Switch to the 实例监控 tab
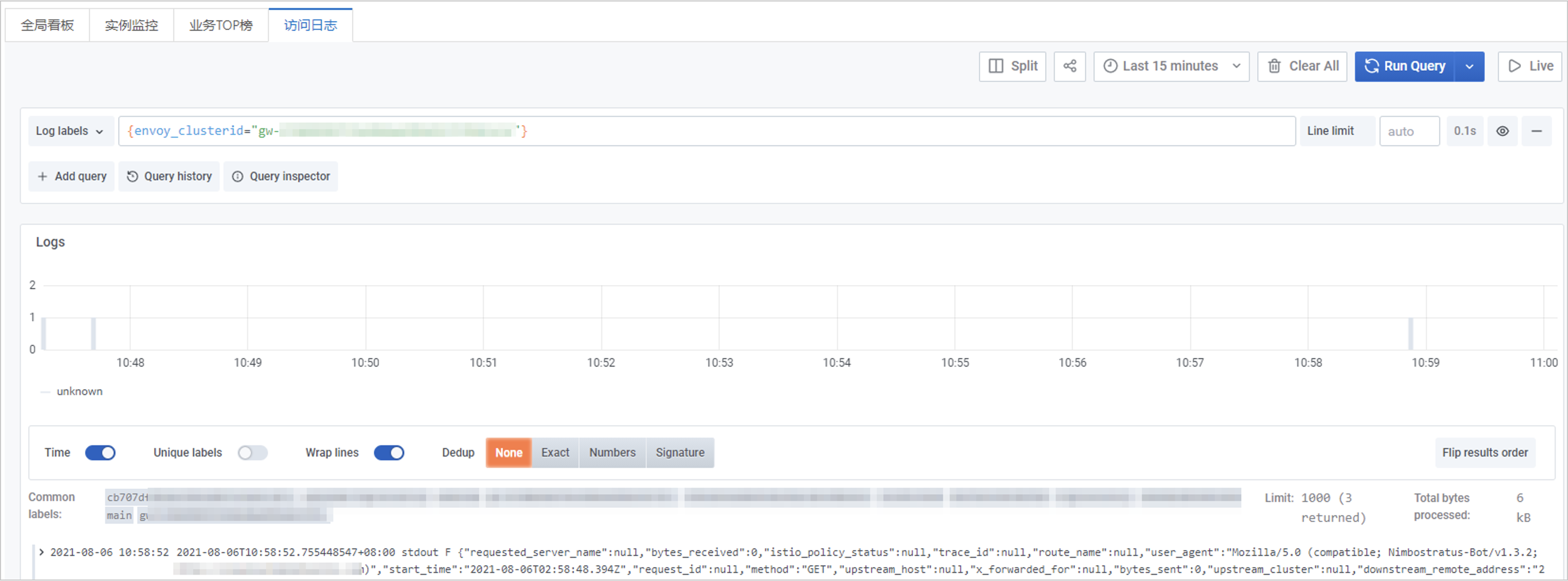1568x581 pixels. pyautogui.click(x=132, y=25)
